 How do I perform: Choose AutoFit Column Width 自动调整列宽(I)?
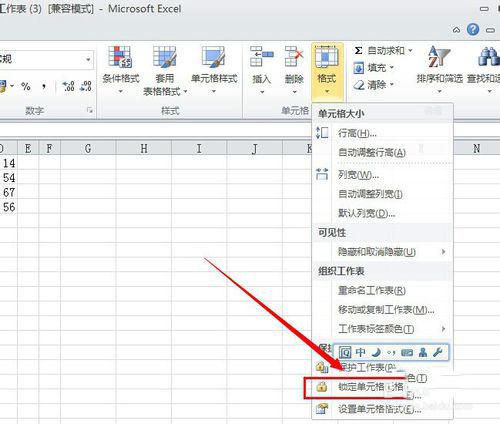(x=382, y=194)
